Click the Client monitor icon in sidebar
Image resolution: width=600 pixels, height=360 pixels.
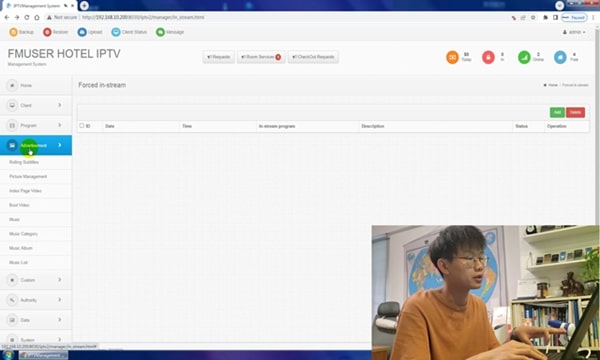[x=12, y=105]
